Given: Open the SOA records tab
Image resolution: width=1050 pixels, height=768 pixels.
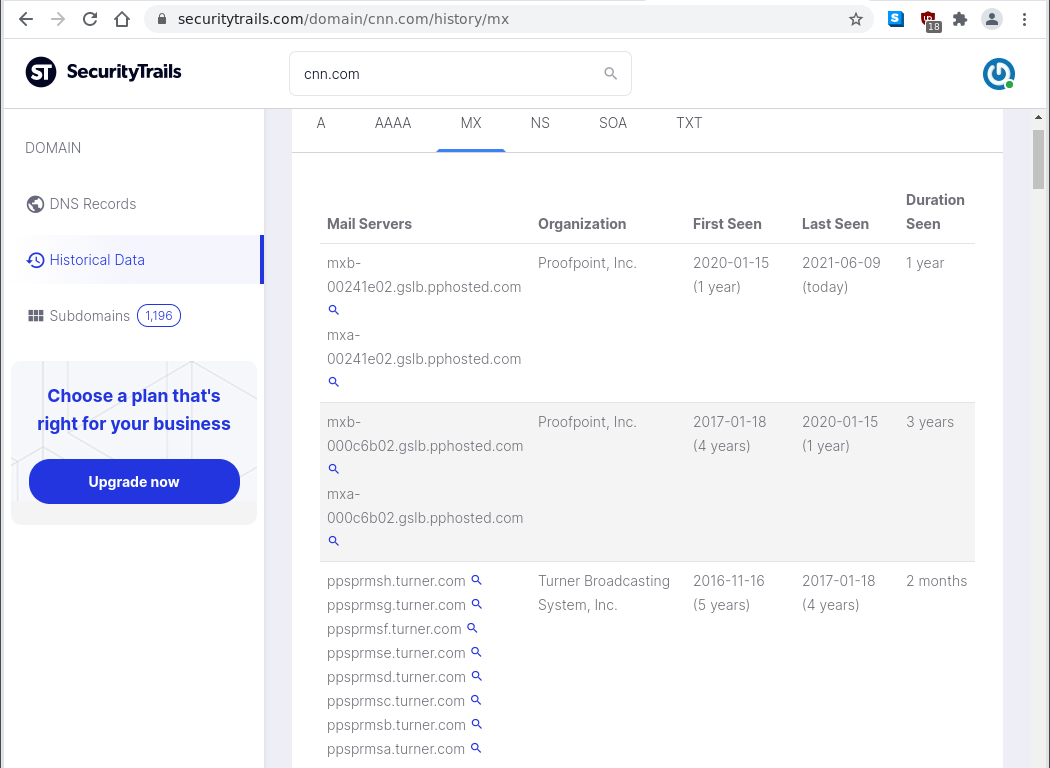Looking at the screenshot, I should (x=613, y=123).
